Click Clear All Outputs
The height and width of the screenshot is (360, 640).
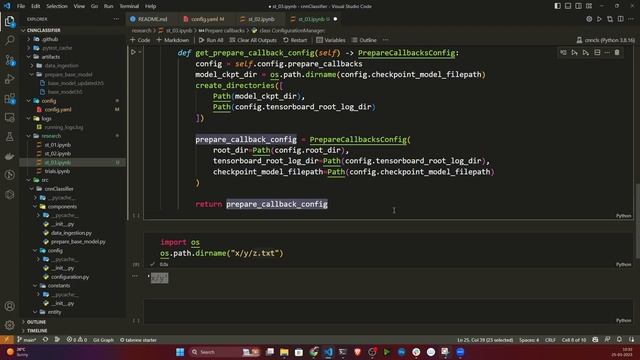click(x=253, y=40)
